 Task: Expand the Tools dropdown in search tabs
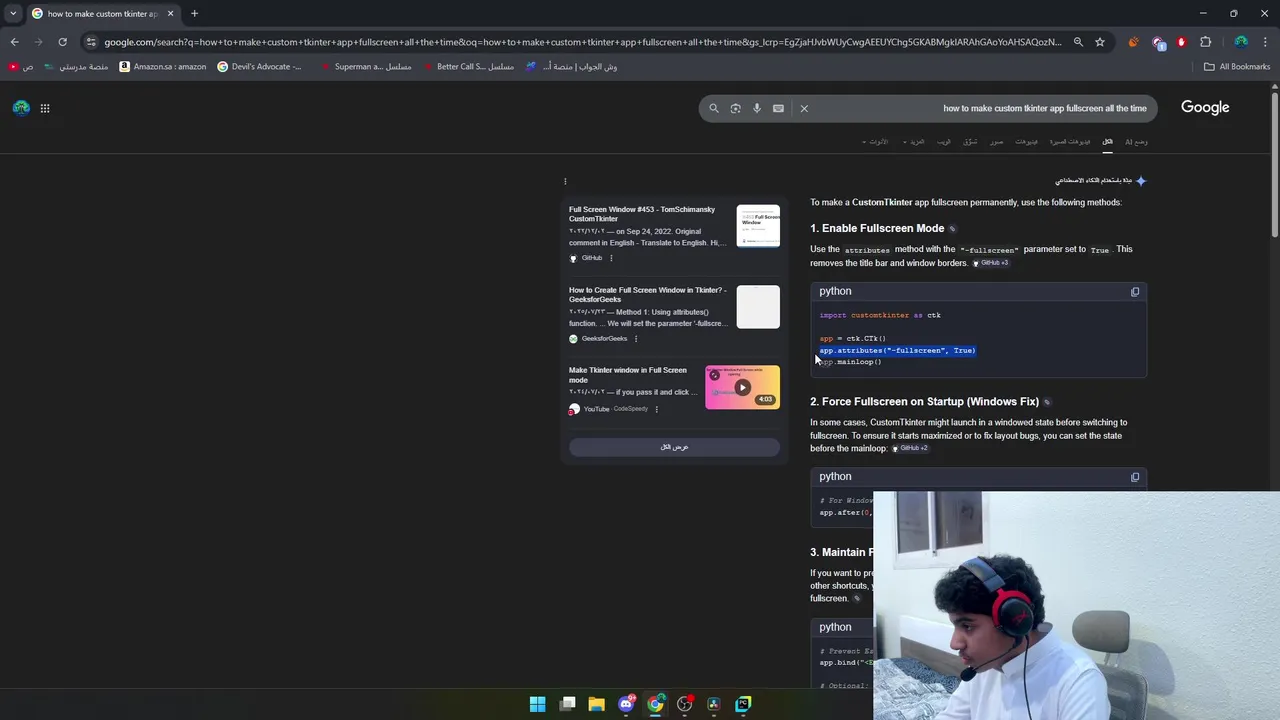(875, 142)
